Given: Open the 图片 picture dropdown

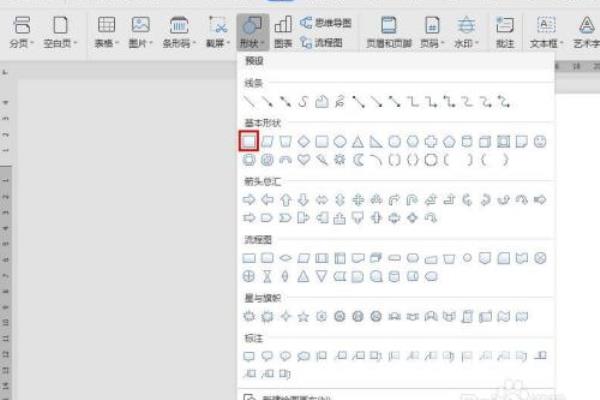Looking at the screenshot, I should point(140,32).
